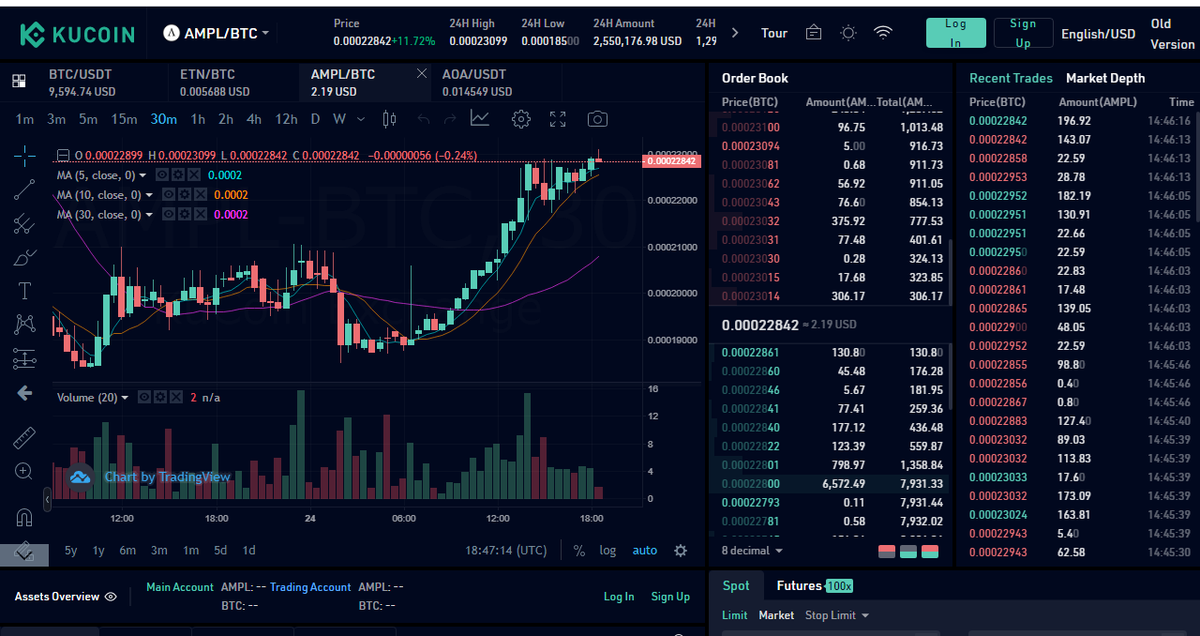Open English/USD language selector
This screenshot has height=636, width=1200.
1098,34
